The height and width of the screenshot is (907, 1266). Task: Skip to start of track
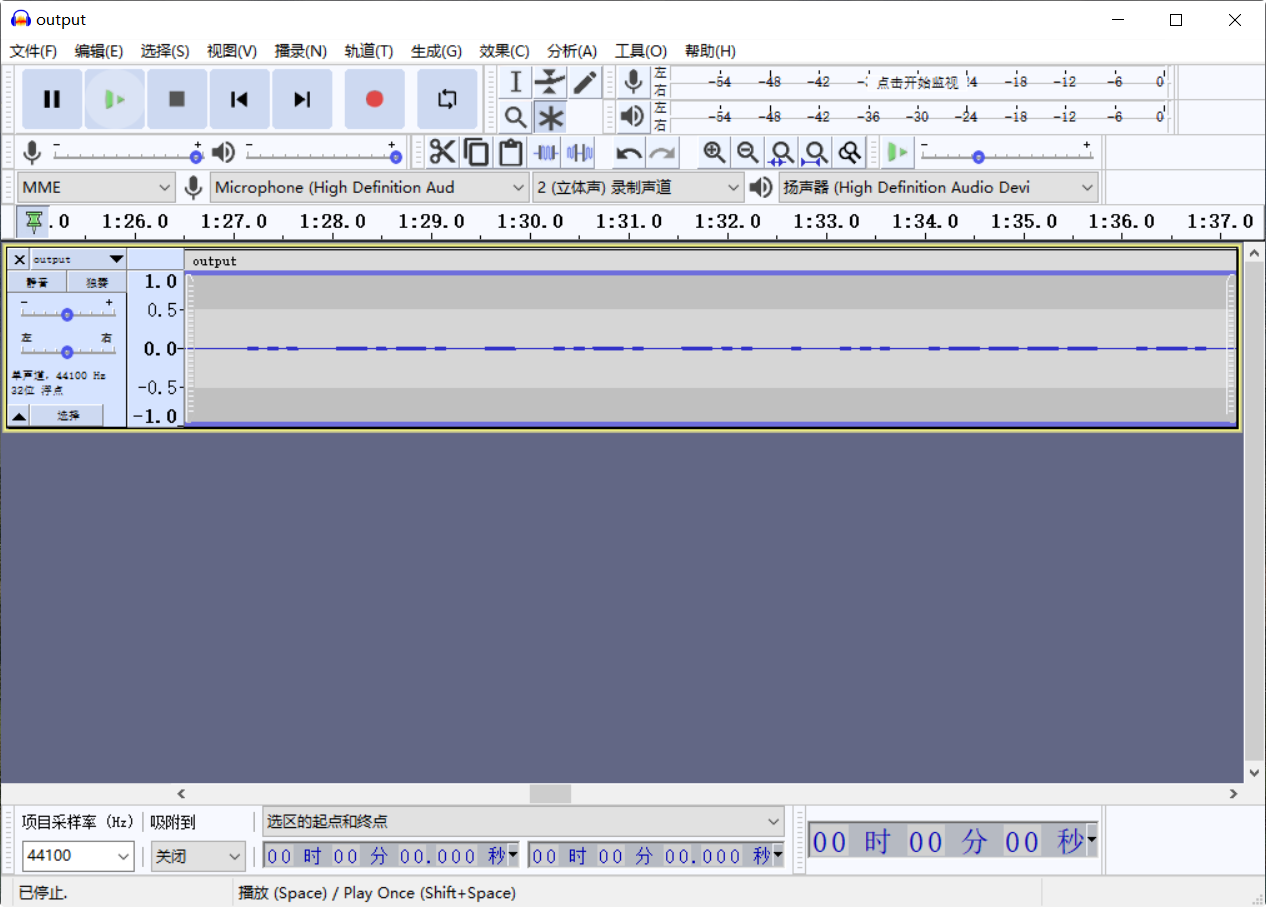pyautogui.click(x=239, y=99)
